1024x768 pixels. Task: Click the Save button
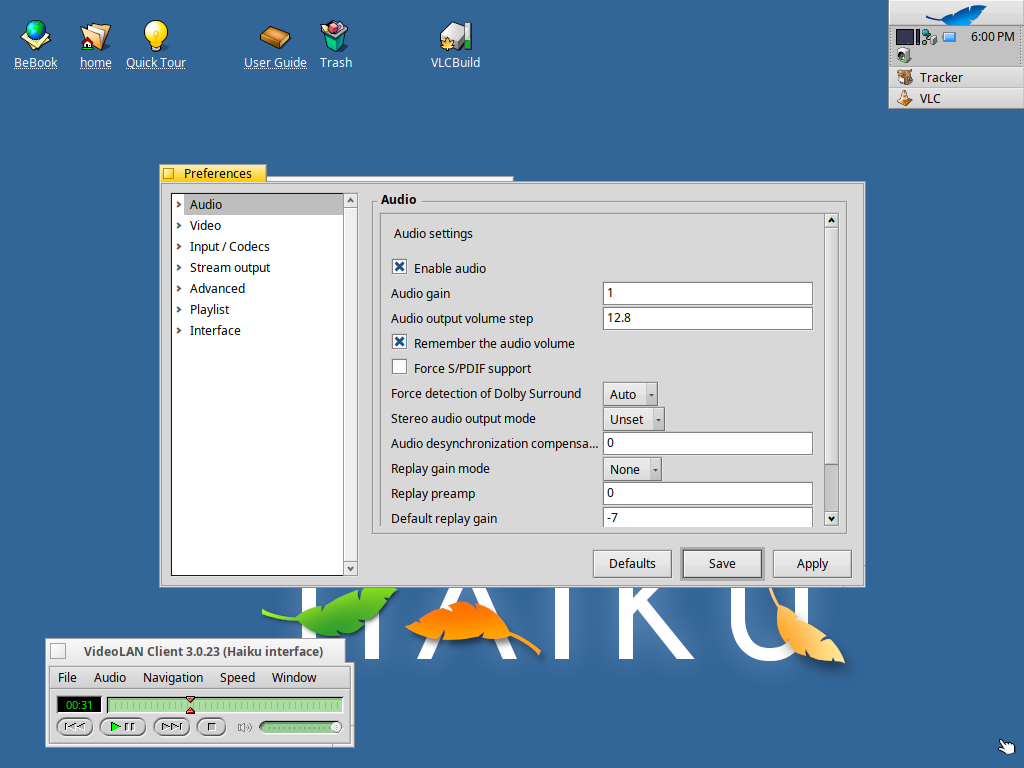(x=722, y=564)
